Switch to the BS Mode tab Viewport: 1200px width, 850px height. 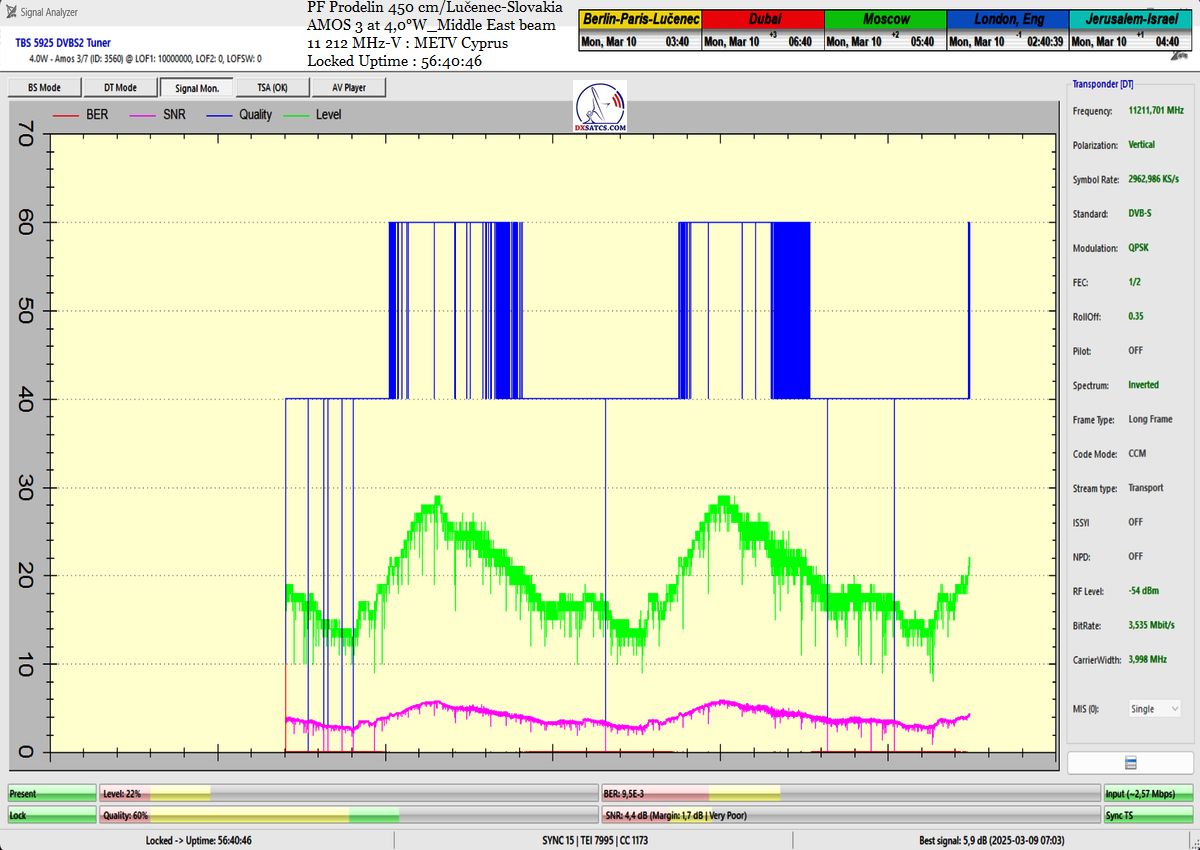click(43, 88)
